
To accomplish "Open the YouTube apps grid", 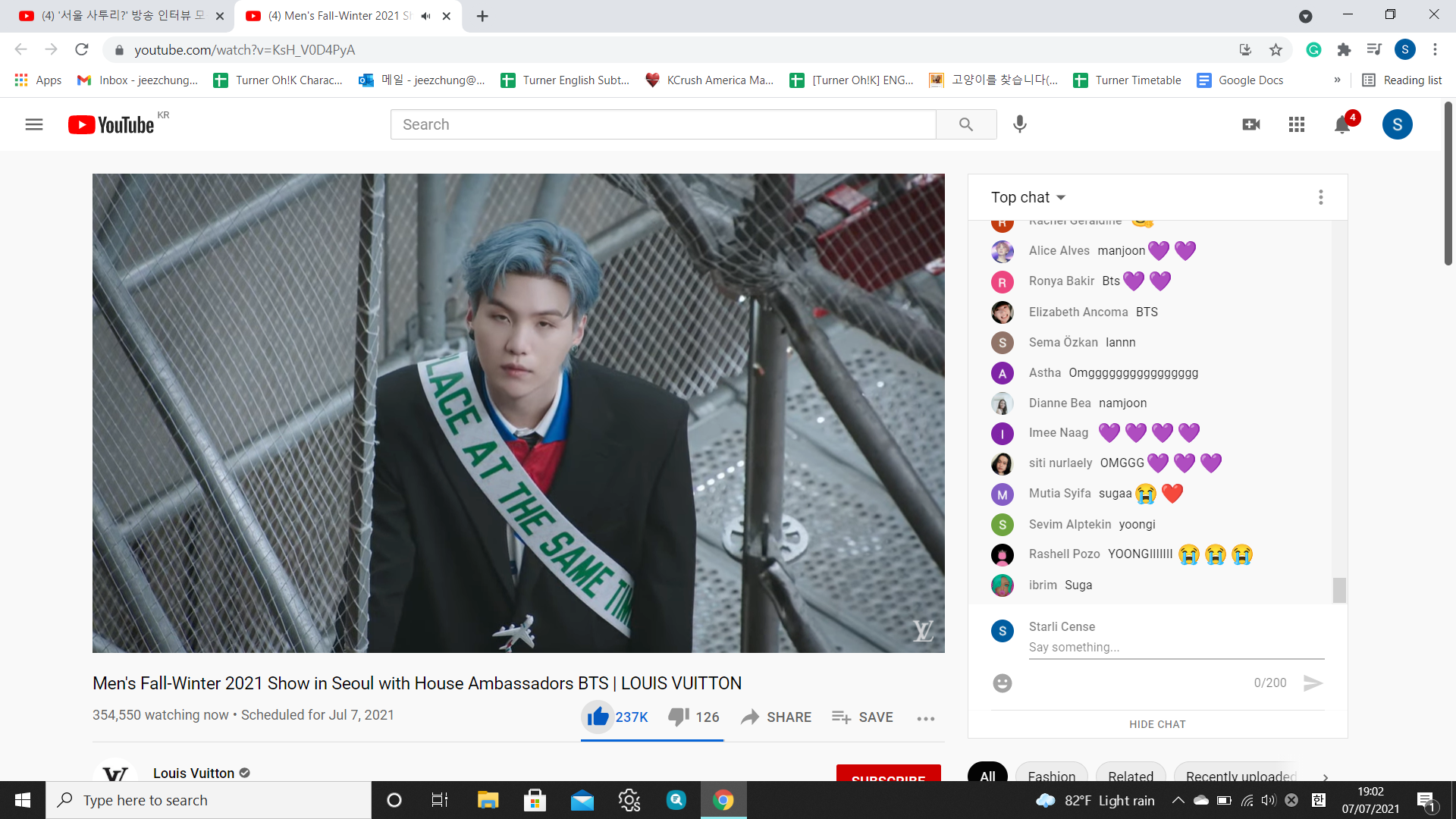I will coord(1297,124).
